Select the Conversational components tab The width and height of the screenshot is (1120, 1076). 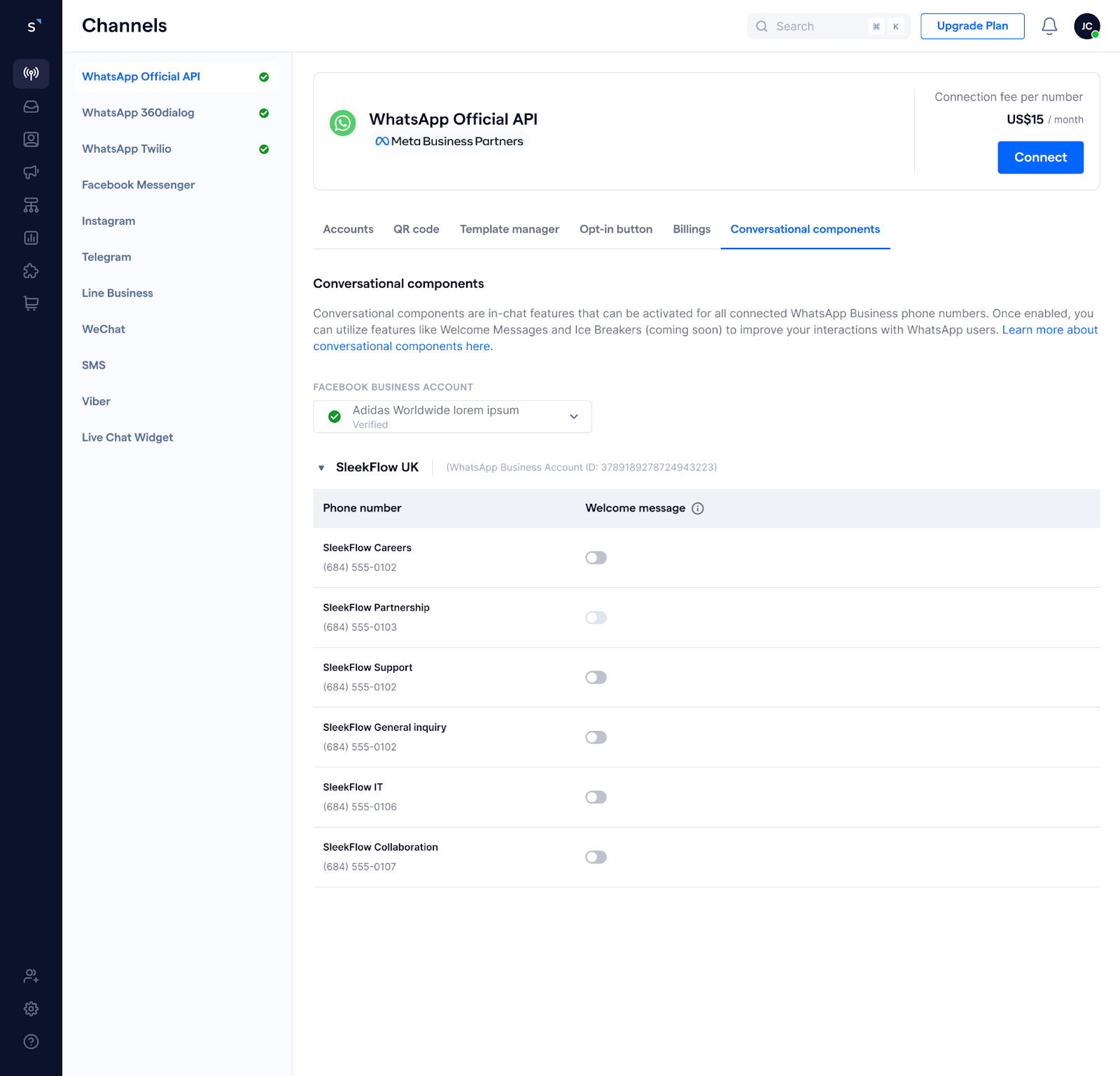[x=805, y=229]
